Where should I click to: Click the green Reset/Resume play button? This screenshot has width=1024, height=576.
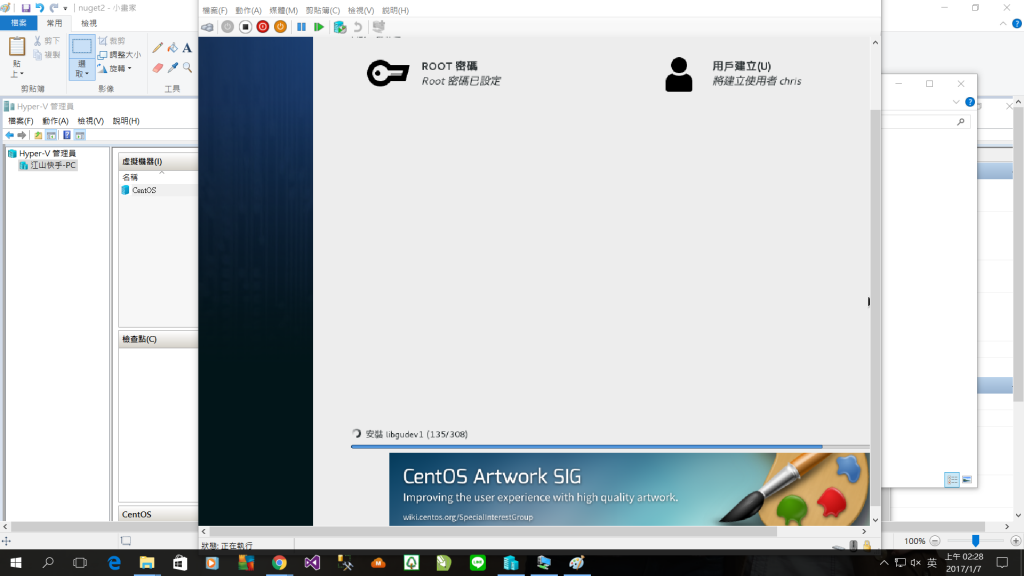(319, 27)
